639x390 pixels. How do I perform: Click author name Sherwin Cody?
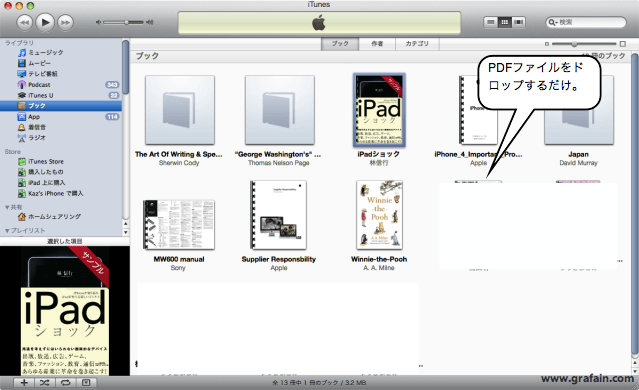click(179, 163)
